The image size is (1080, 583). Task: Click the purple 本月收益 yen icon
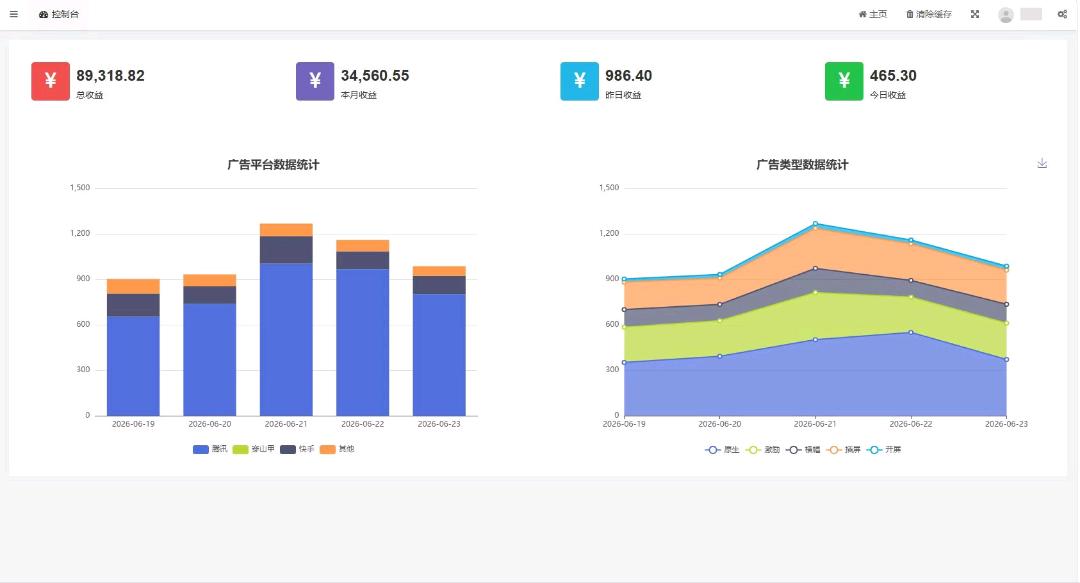point(315,81)
